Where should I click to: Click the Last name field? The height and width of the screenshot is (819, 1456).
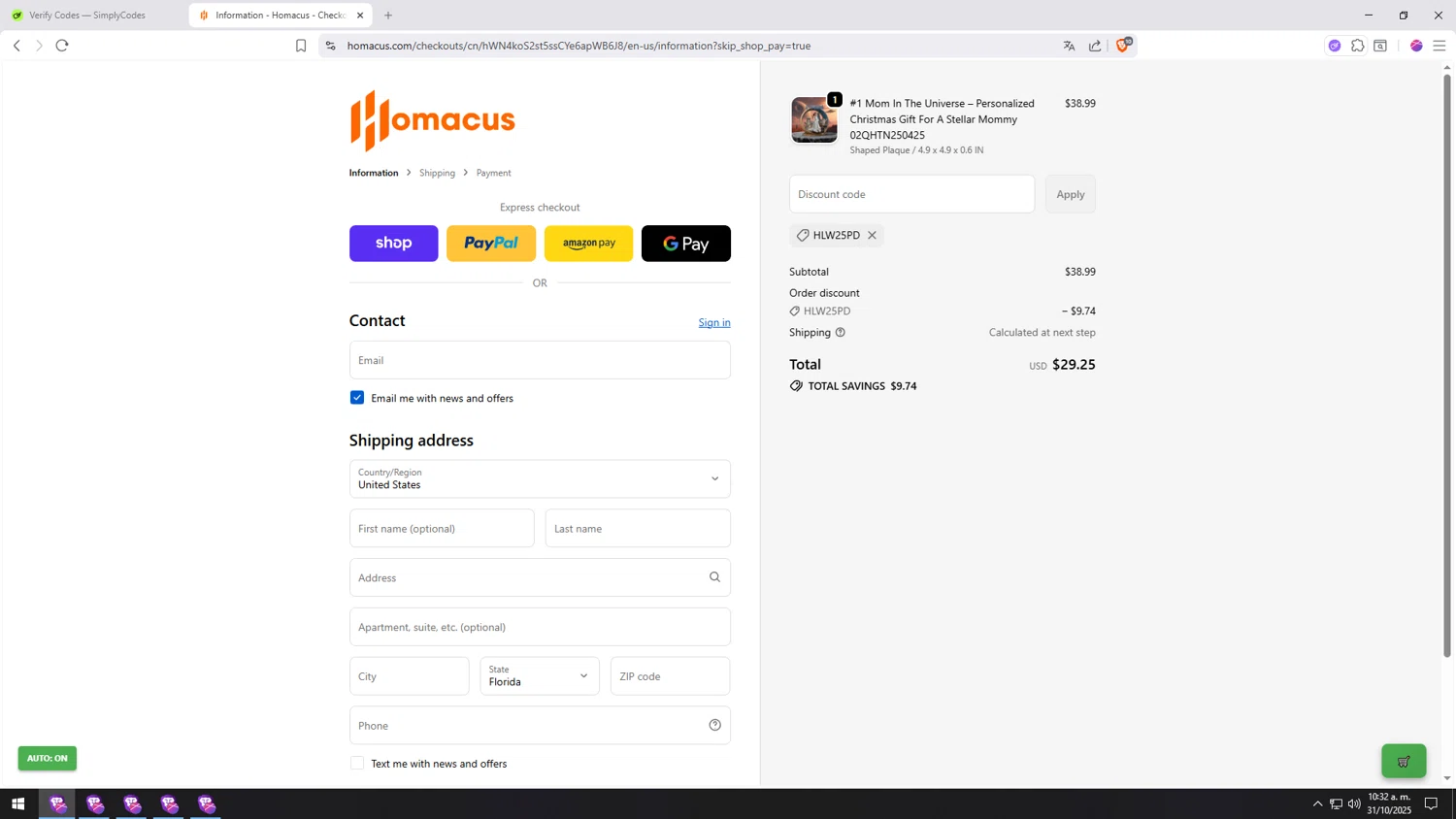pyautogui.click(x=638, y=528)
